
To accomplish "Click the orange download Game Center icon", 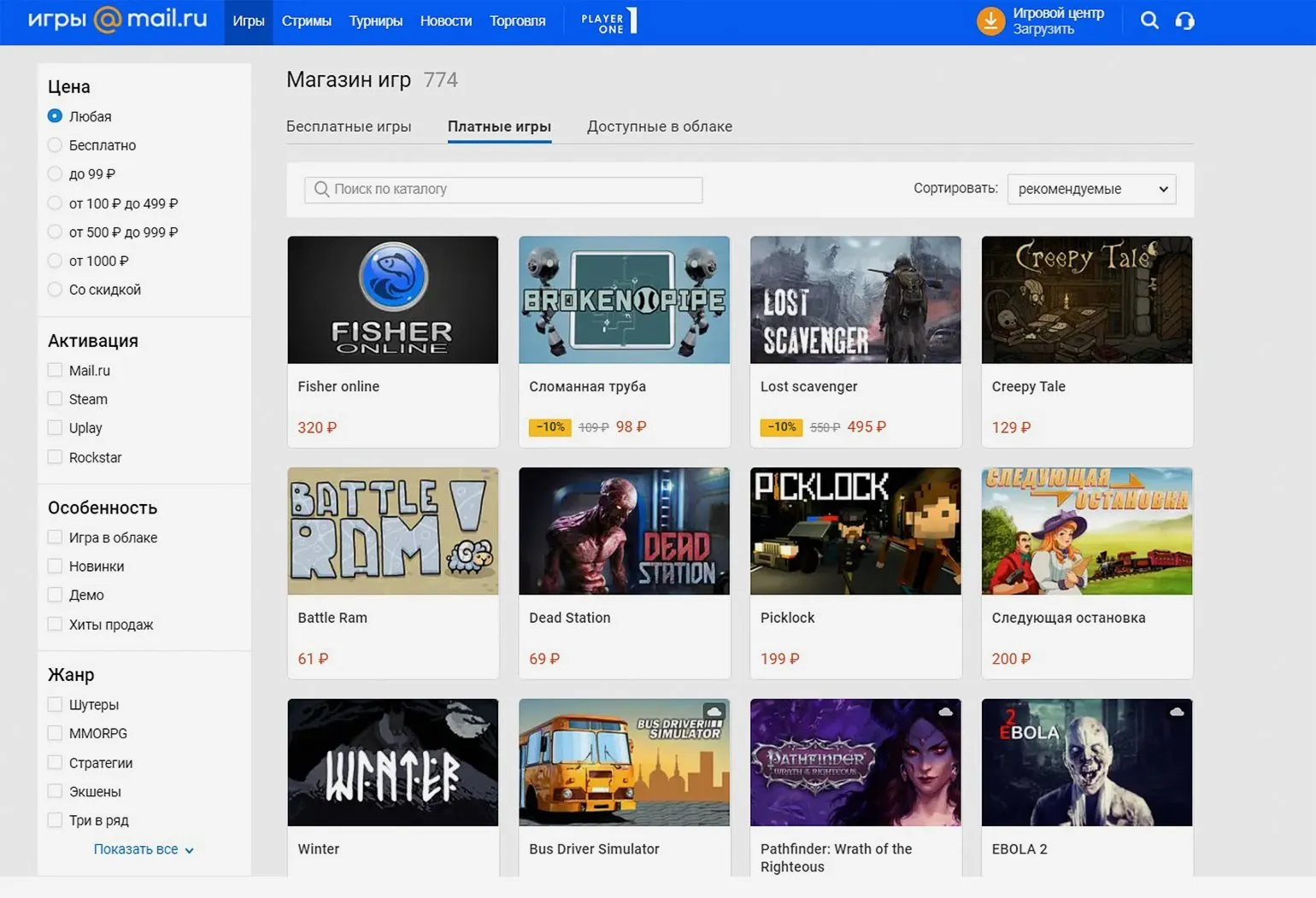I will [990, 21].
